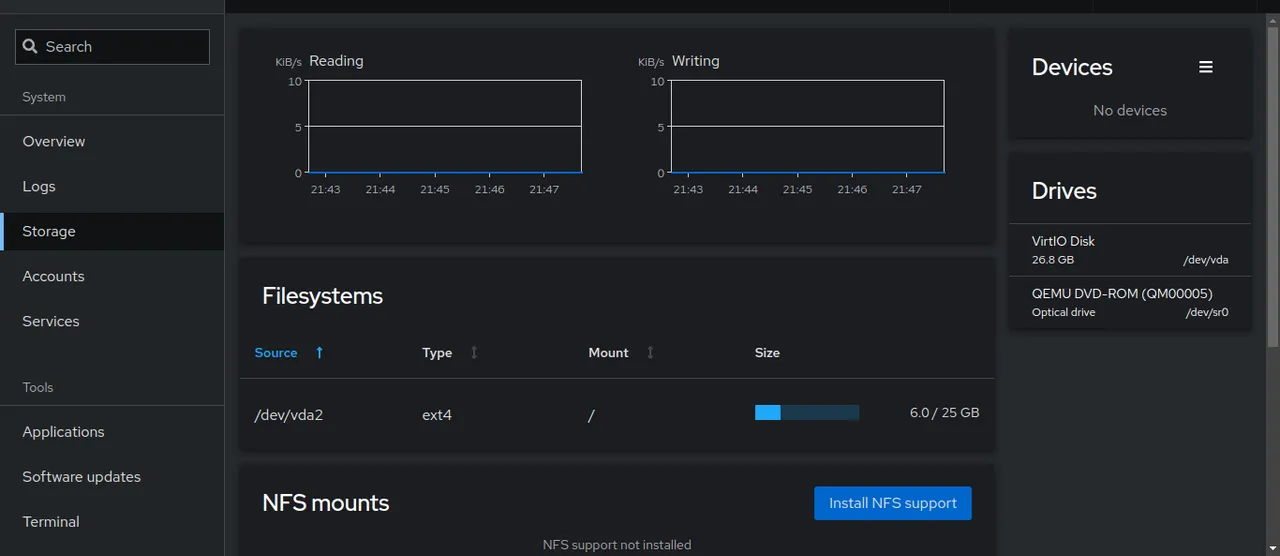Click NFS support not installed message
This screenshot has height=556, width=1280.
coord(617,545)
